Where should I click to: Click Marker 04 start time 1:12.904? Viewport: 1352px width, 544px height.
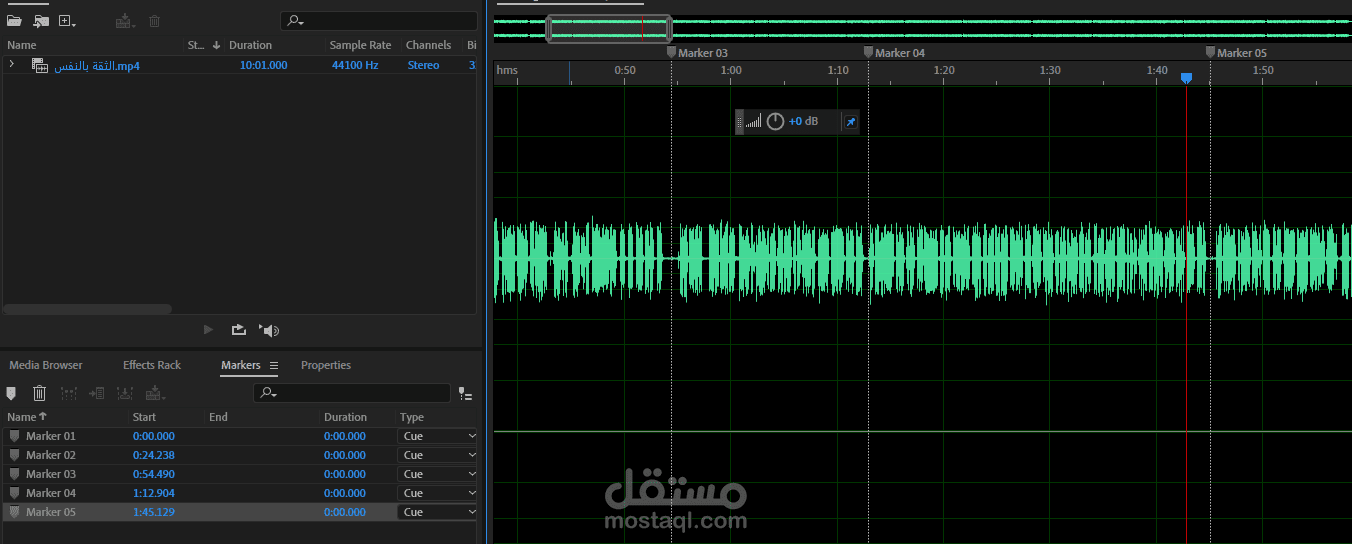pos(154,493)
